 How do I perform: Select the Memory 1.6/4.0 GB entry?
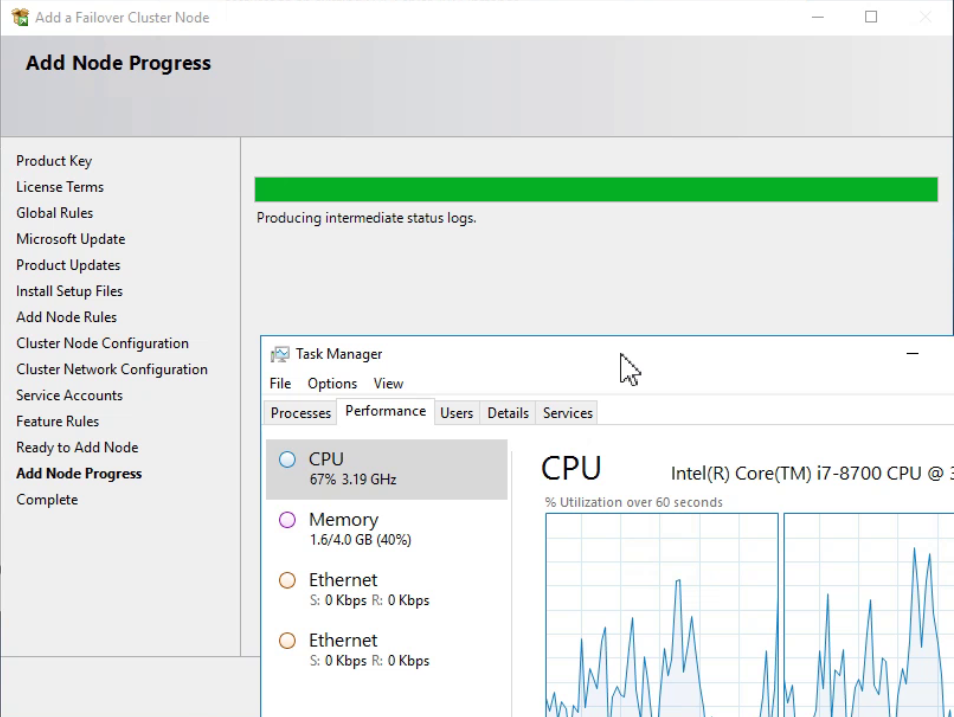pos(386,530)
